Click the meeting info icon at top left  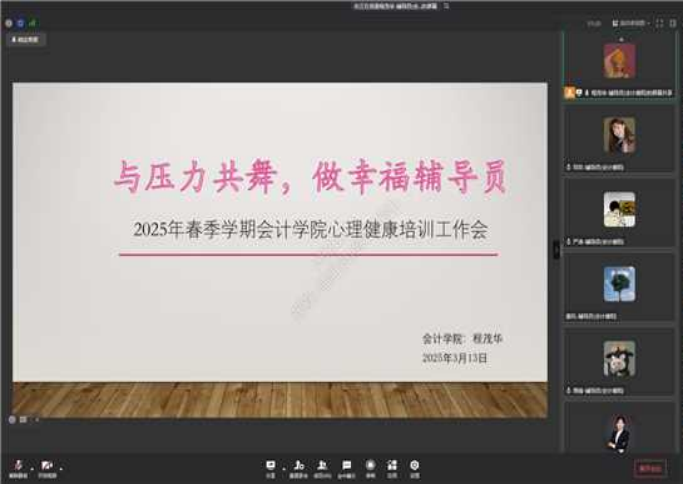click(9, 22)
